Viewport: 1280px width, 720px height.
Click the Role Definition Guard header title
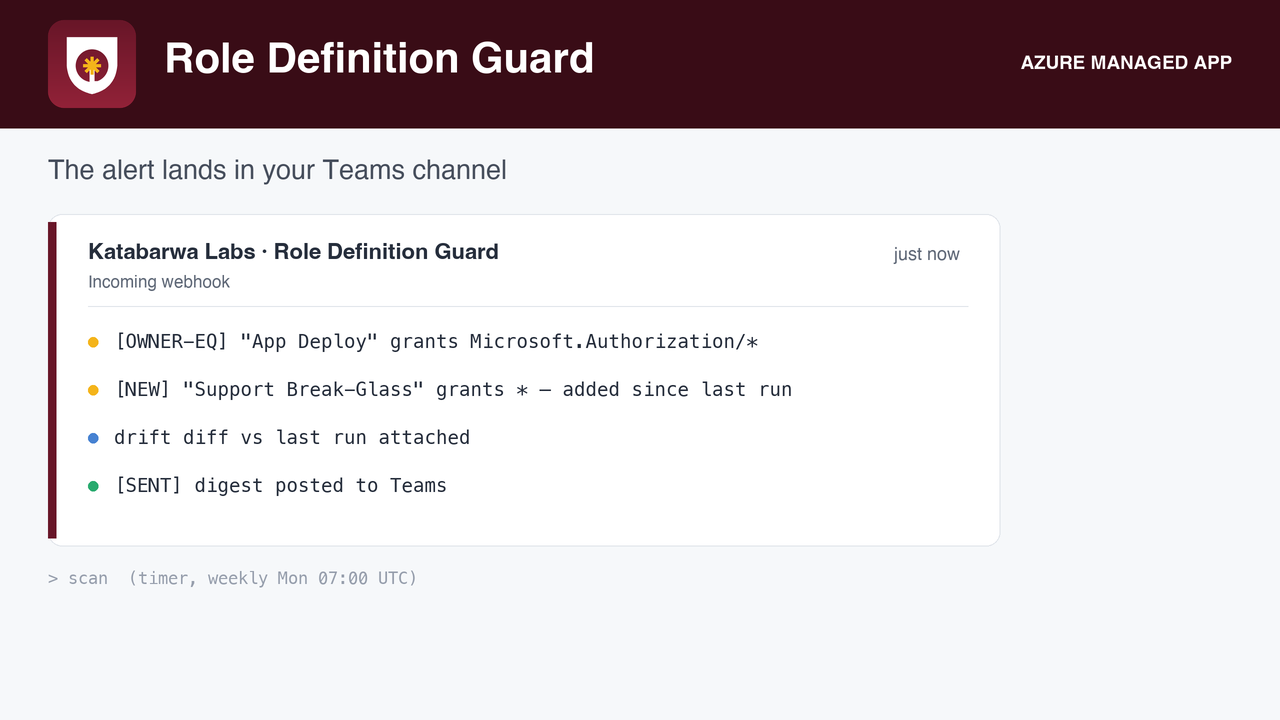pos(379,59)
